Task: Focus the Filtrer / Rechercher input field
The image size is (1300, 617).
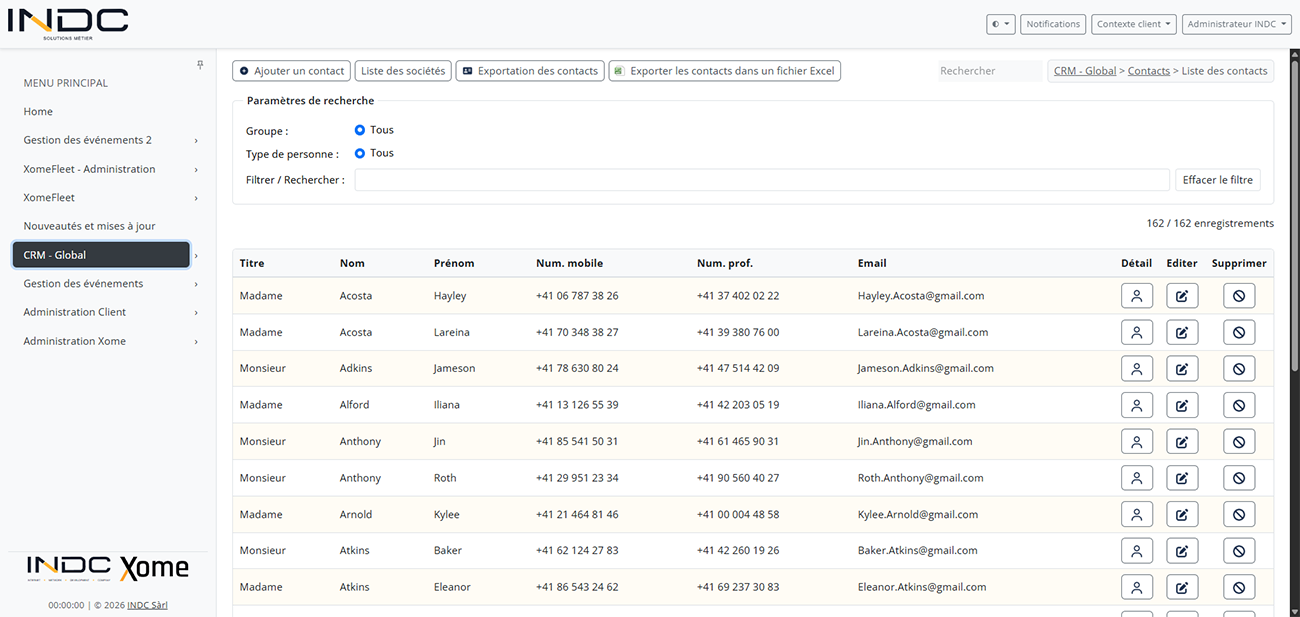Action: point(762,180)
